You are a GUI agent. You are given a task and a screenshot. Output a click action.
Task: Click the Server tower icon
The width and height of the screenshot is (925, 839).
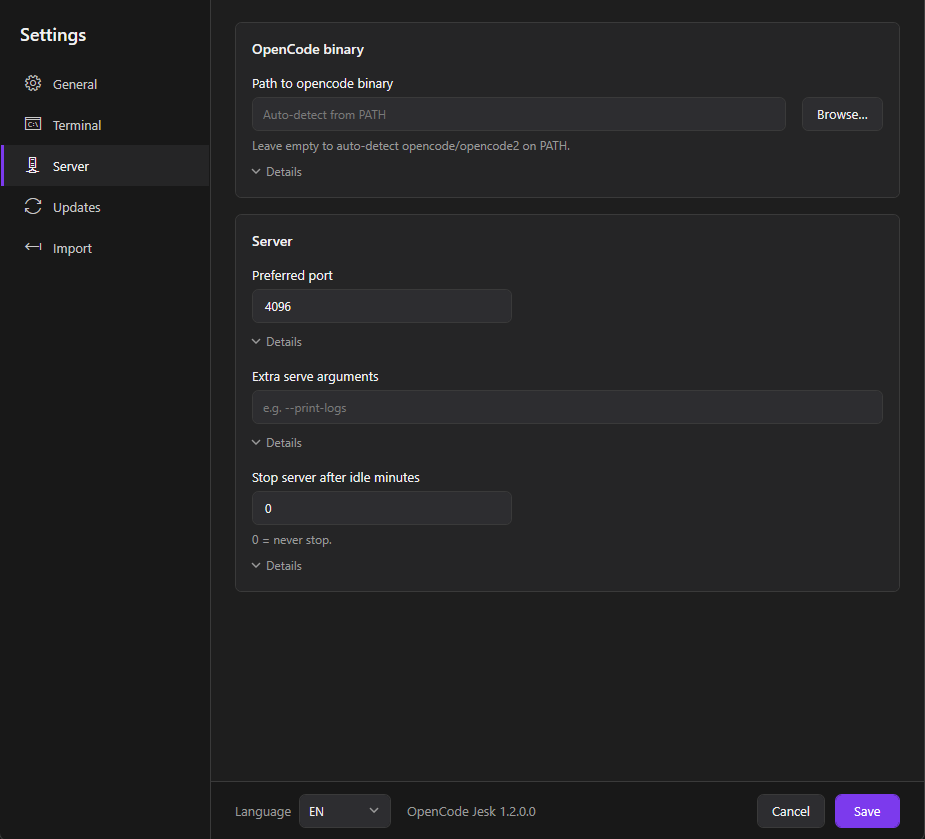pyautogui.click(x=33, y=165)
